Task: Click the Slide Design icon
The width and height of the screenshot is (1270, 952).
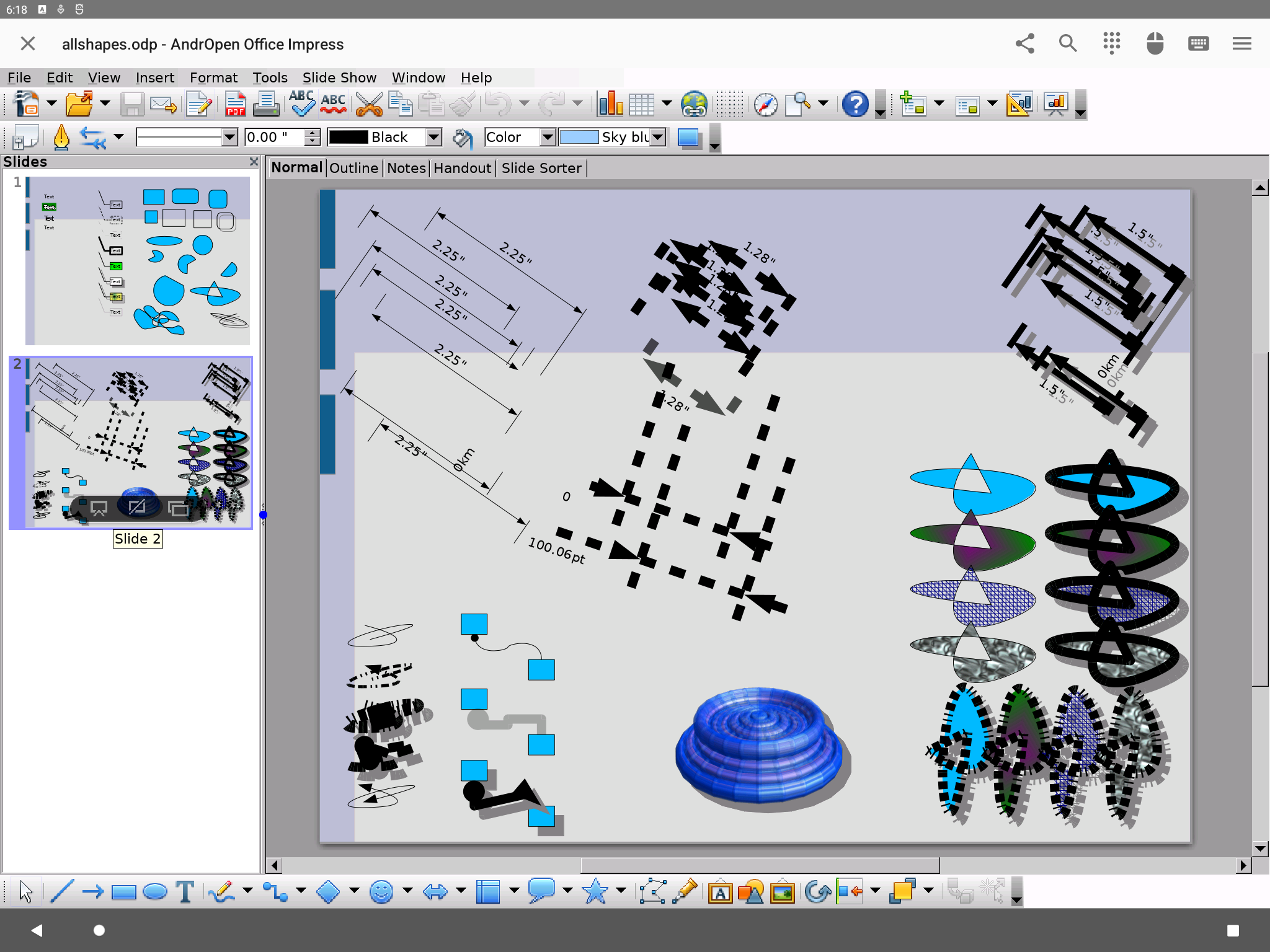Action: (x=1019, y=104)
